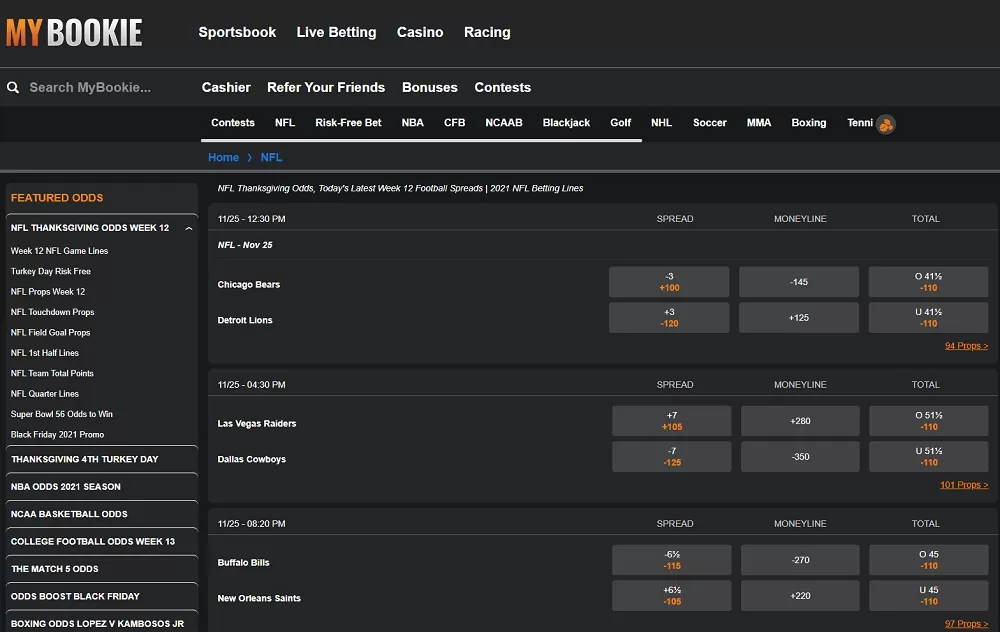Viewport: 1000px width, 632px height.
Task: Open Super Bowl 56 Odds to Win
Action: click(62, 414)
